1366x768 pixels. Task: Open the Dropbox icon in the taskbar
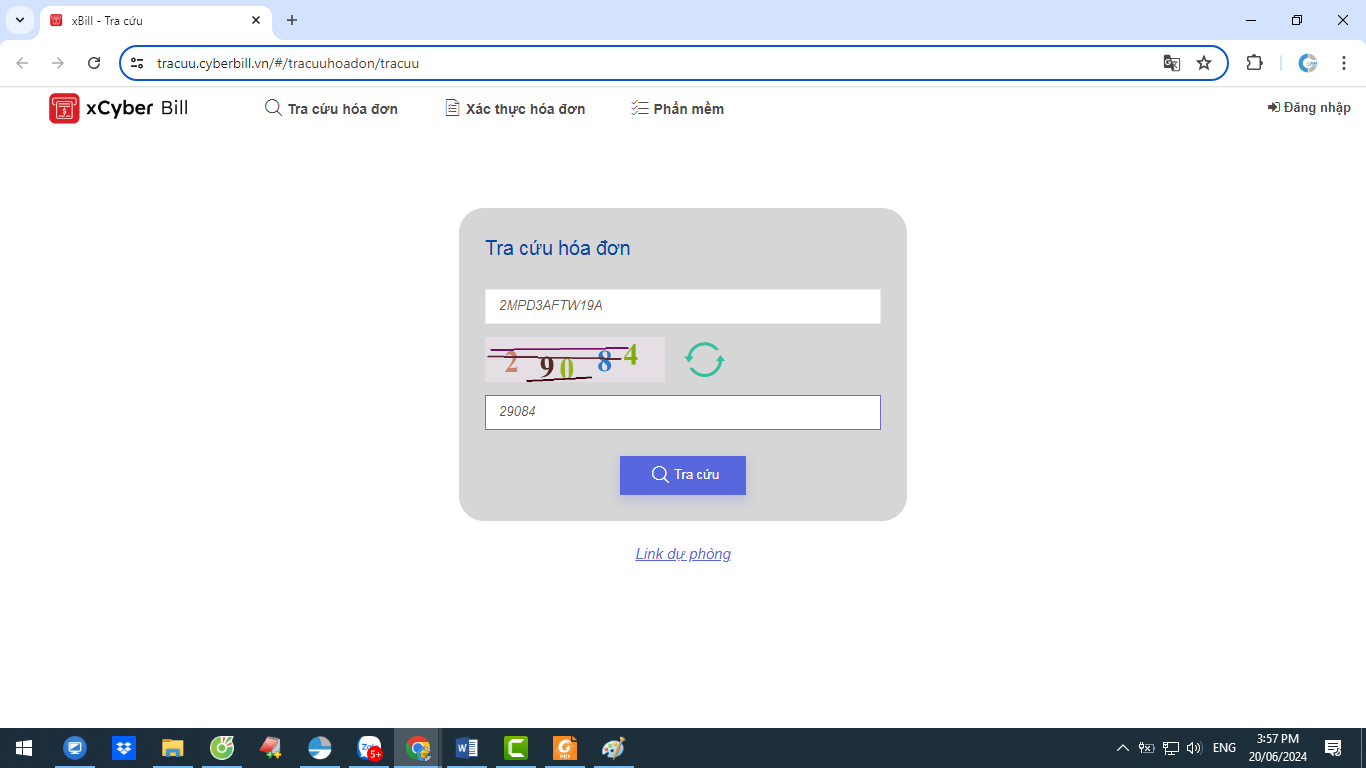pos(123,748)
